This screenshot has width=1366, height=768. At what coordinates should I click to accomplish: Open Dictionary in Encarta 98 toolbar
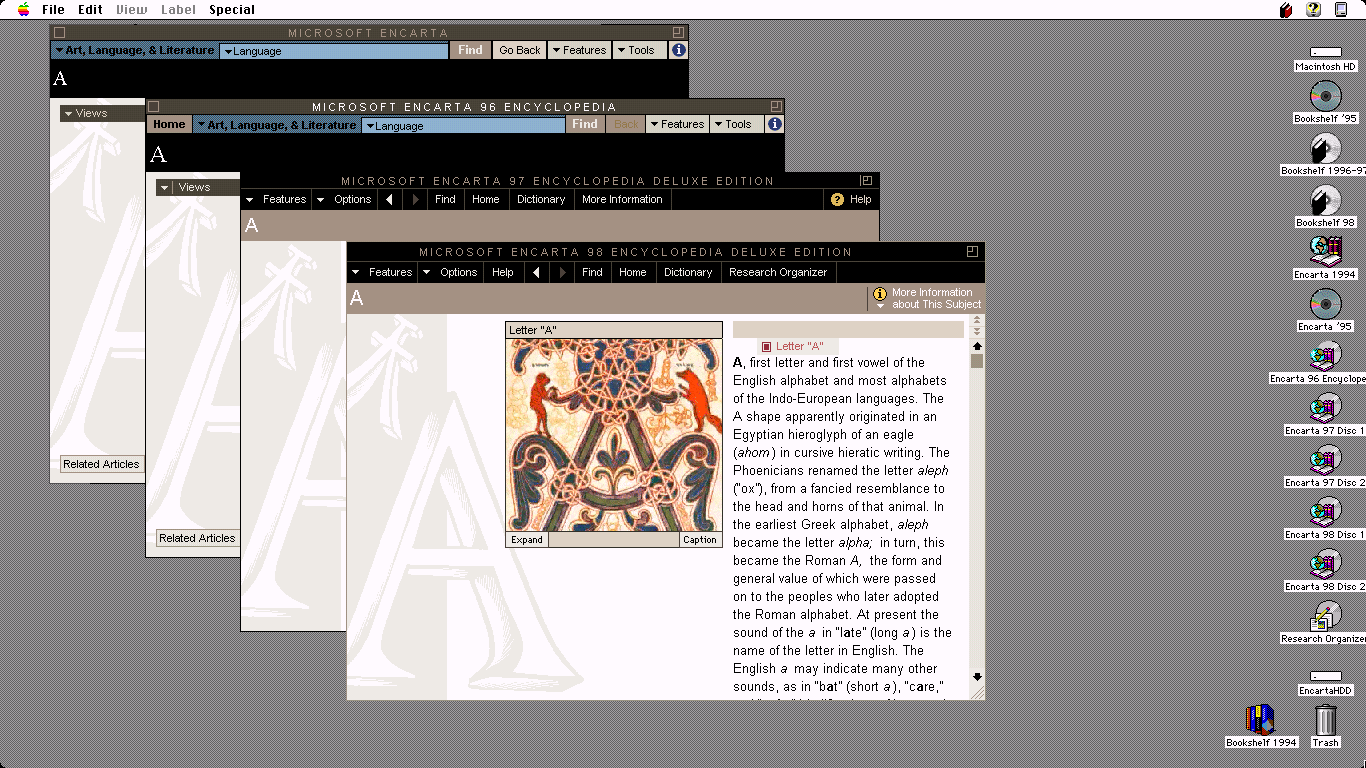point(688,272)
